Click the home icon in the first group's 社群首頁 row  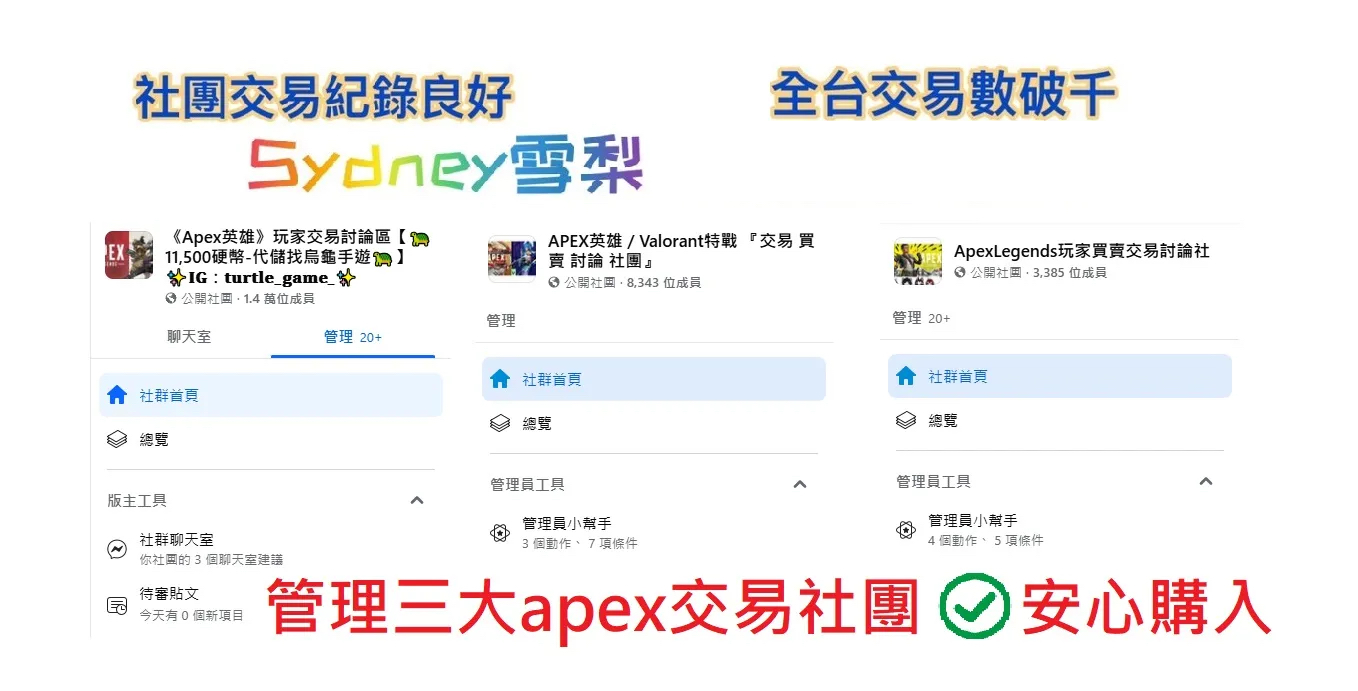pyautogui.click(x=117, y=395)
